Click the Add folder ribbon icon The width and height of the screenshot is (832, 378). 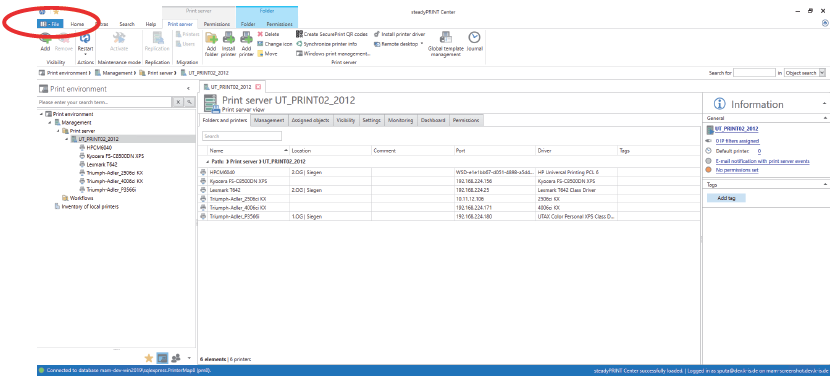211,38
